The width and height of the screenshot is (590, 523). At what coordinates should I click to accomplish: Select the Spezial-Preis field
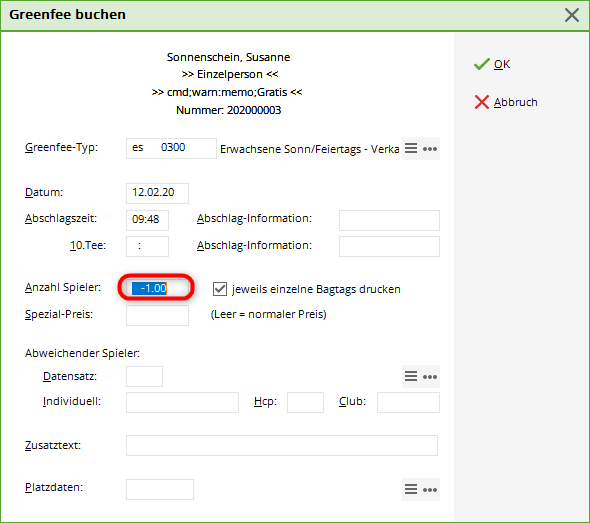[x=157, y=315]
